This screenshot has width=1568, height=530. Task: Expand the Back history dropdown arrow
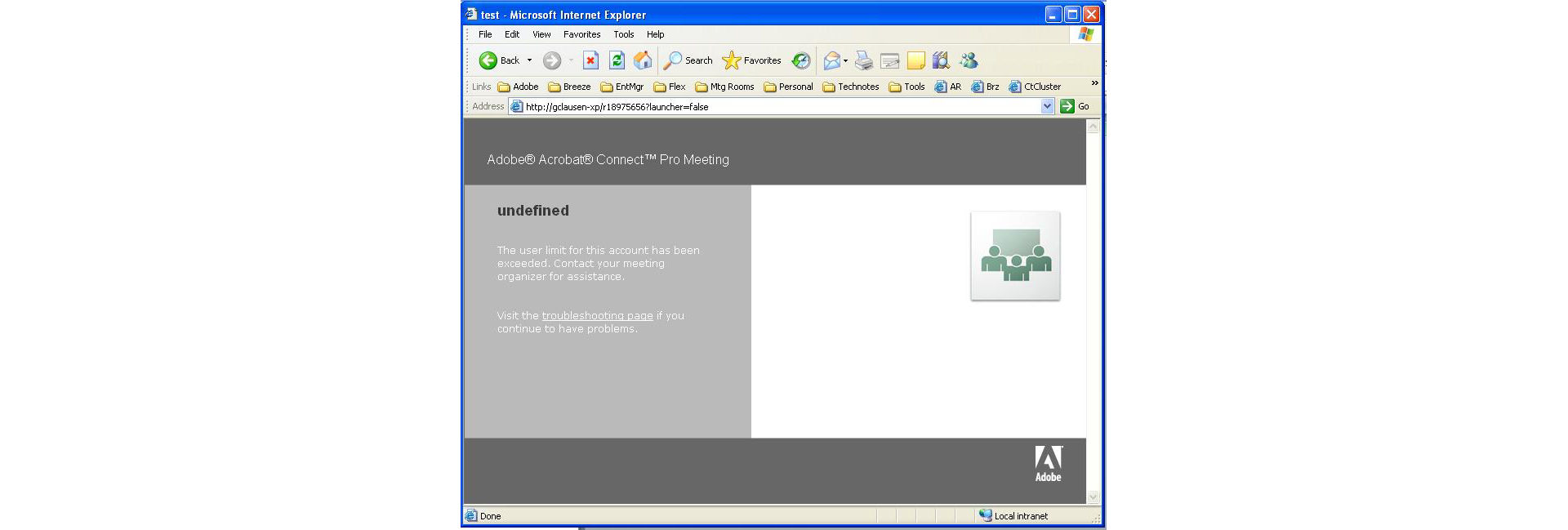529,60
